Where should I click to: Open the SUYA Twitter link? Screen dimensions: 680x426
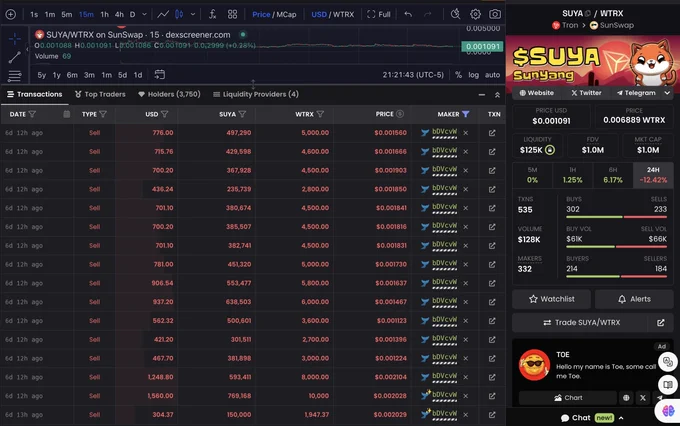[586, 93]
